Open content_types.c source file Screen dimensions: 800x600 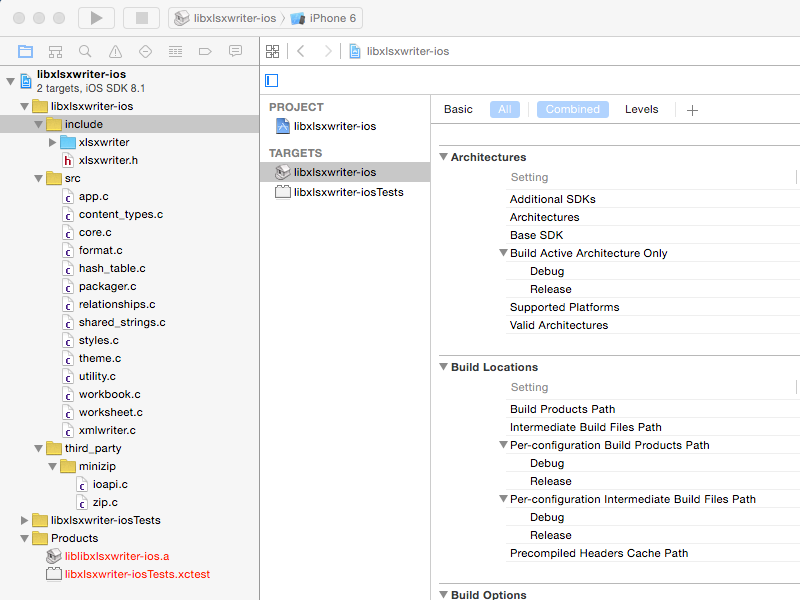(121, 214)
